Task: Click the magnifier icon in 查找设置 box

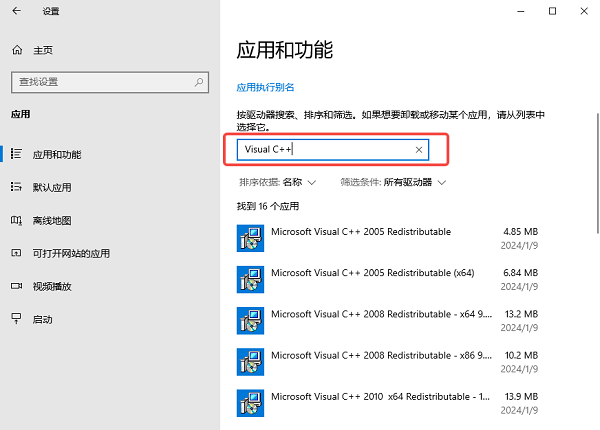Action: click(x=197, y=81)
